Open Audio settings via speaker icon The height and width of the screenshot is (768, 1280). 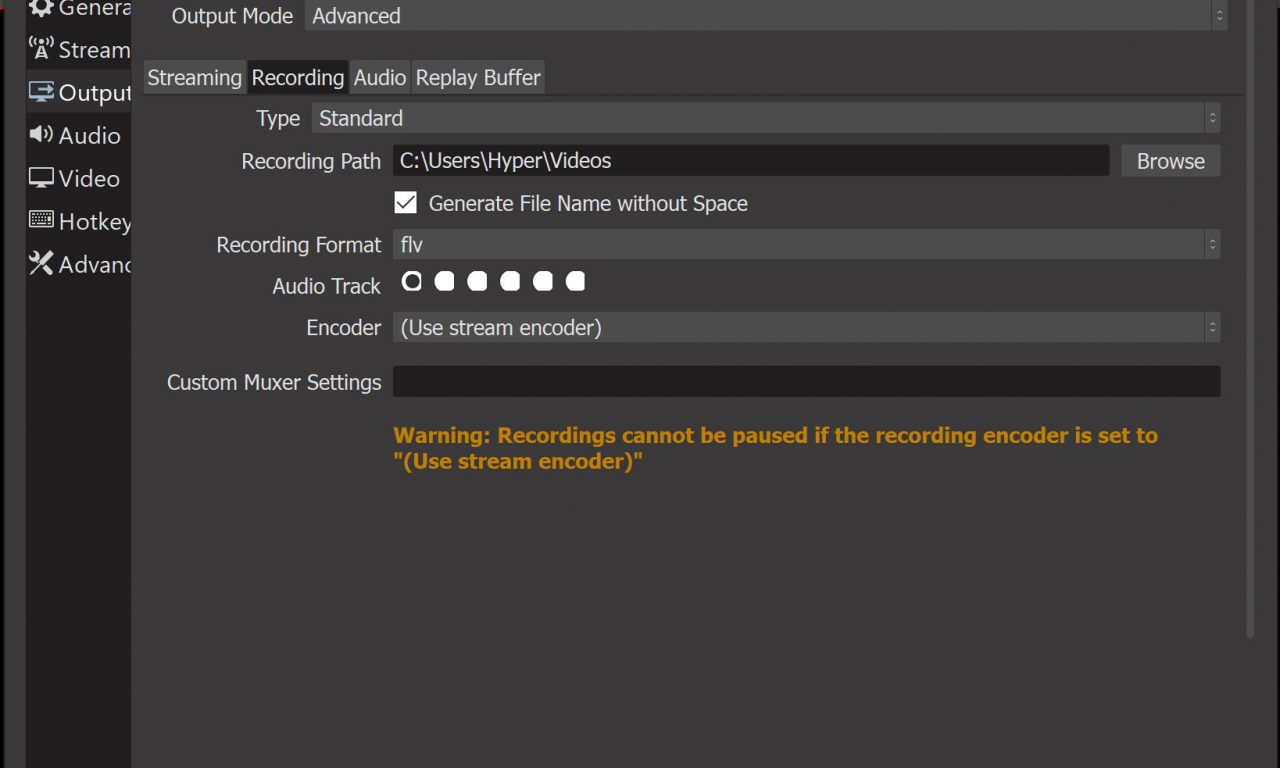click(x=41, y=134)
